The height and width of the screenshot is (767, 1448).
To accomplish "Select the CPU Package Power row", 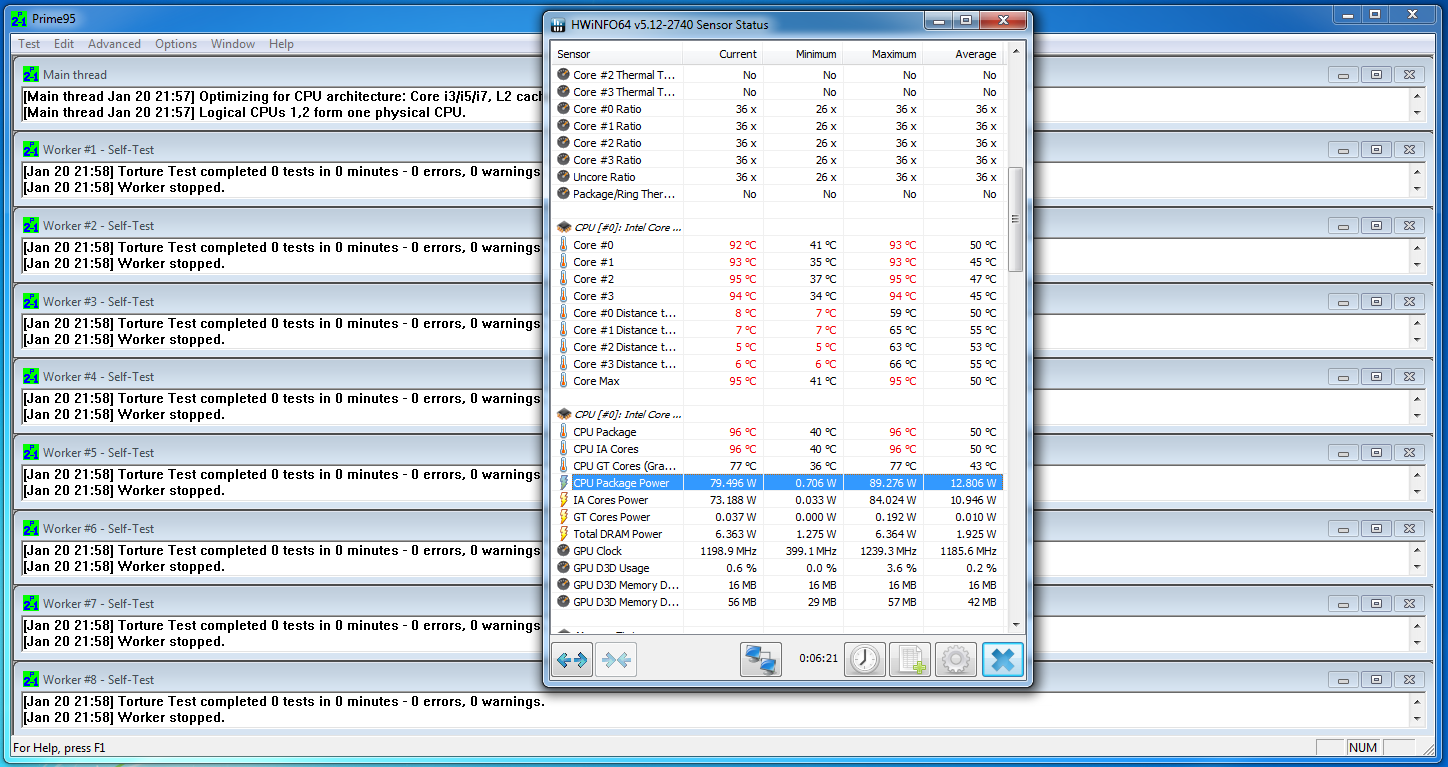I will point(620,483).
